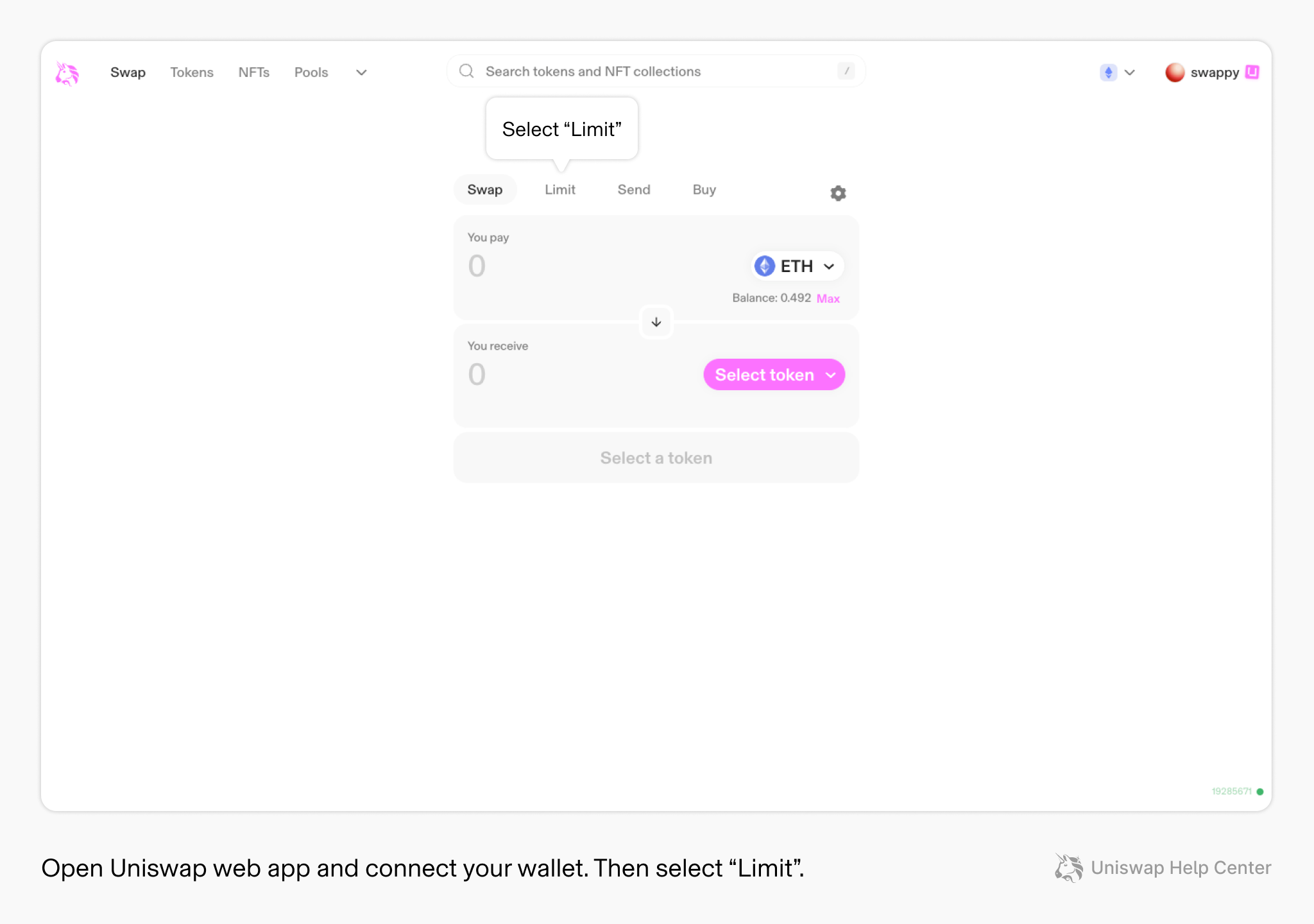1314x924 pixels.
Task: Open NFTs in top navigation
Action: point(254,73)
